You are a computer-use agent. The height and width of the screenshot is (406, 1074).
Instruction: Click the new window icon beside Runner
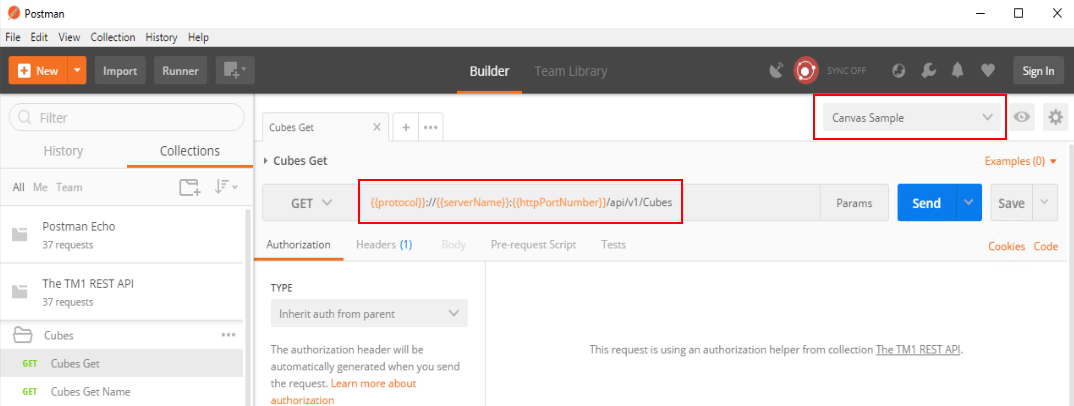(236, 71)
